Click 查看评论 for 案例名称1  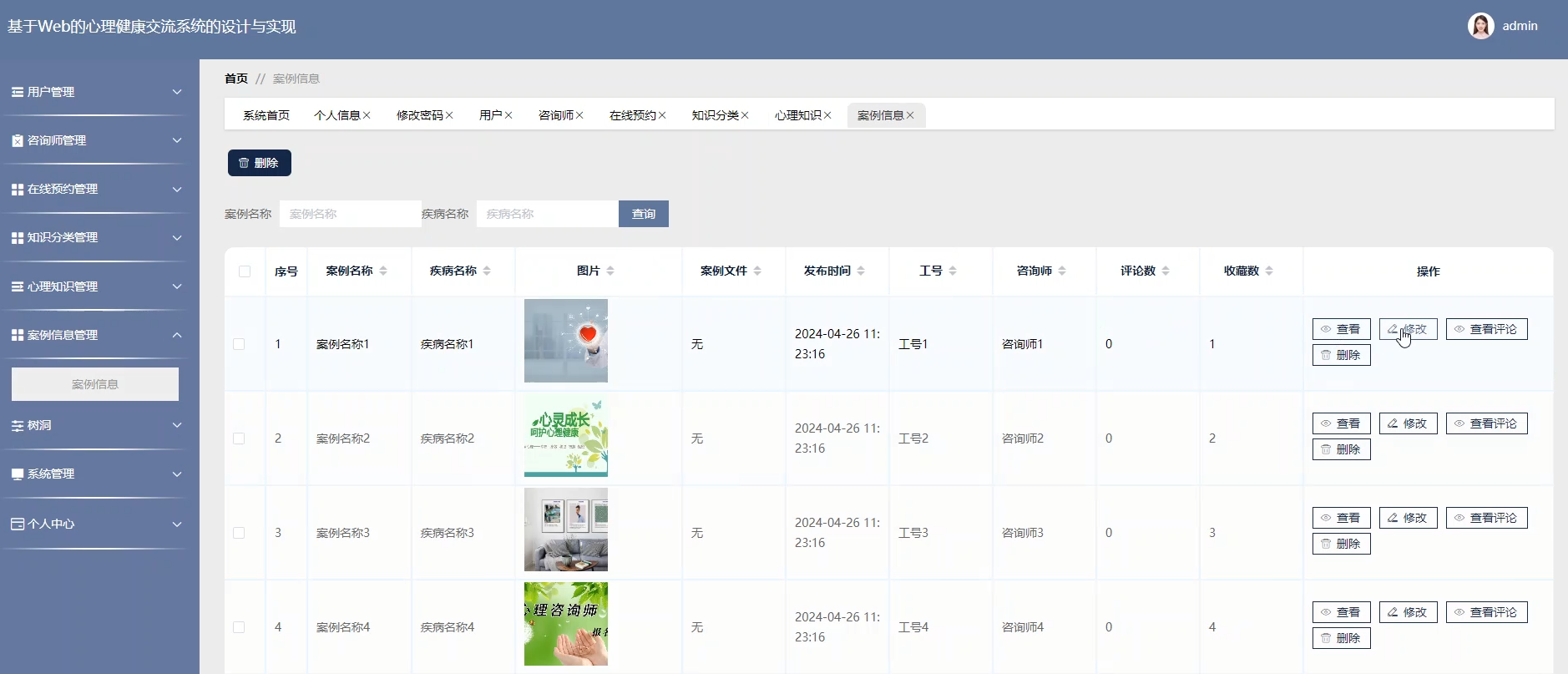(x=1487, y=329)
